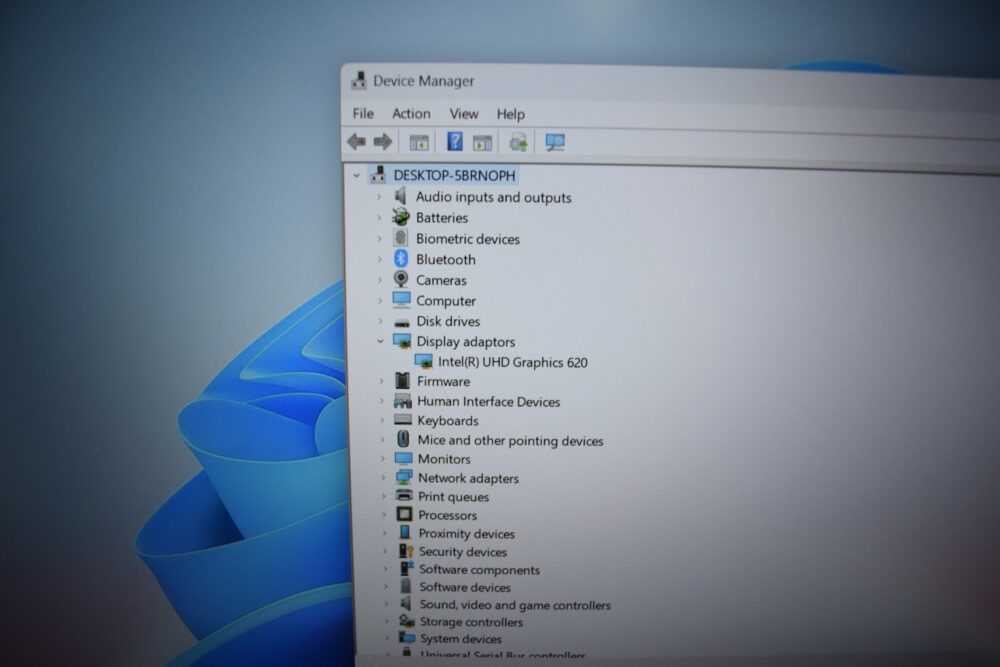Click the Display adaptors icon
The height and width of the screenshot is (667, 1000).
402,341
